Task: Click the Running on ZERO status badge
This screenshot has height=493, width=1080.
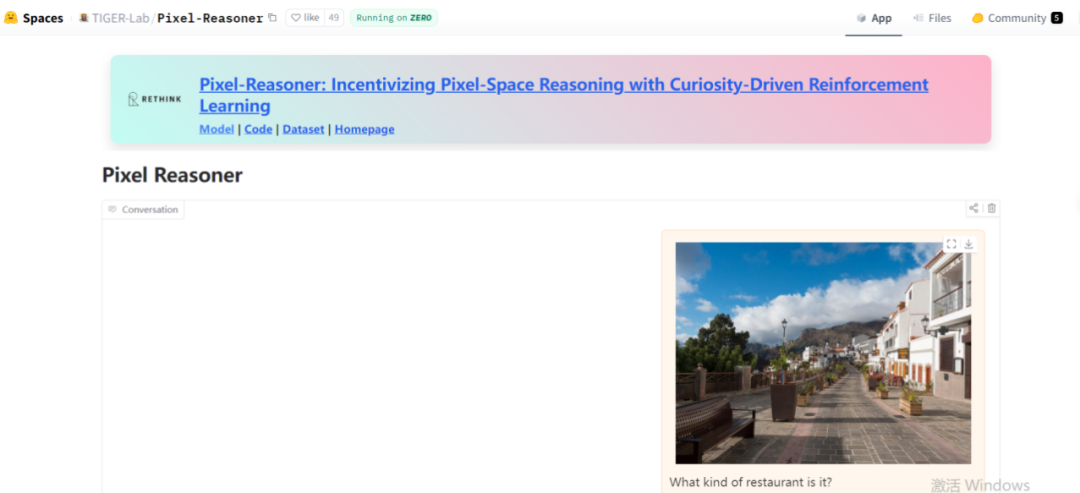Action: click(393, 18)
